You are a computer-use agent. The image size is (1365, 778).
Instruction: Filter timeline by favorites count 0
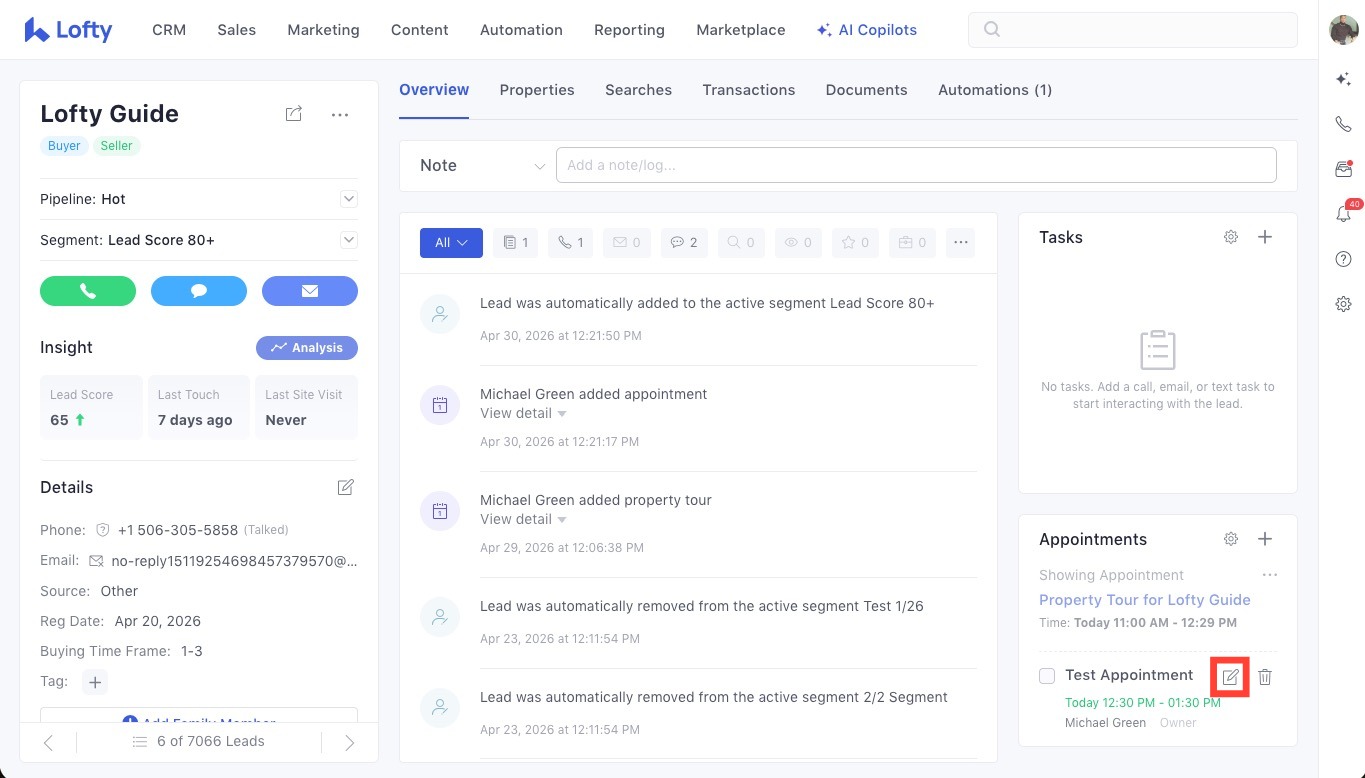pyautogui.click(x=855, y=242)
